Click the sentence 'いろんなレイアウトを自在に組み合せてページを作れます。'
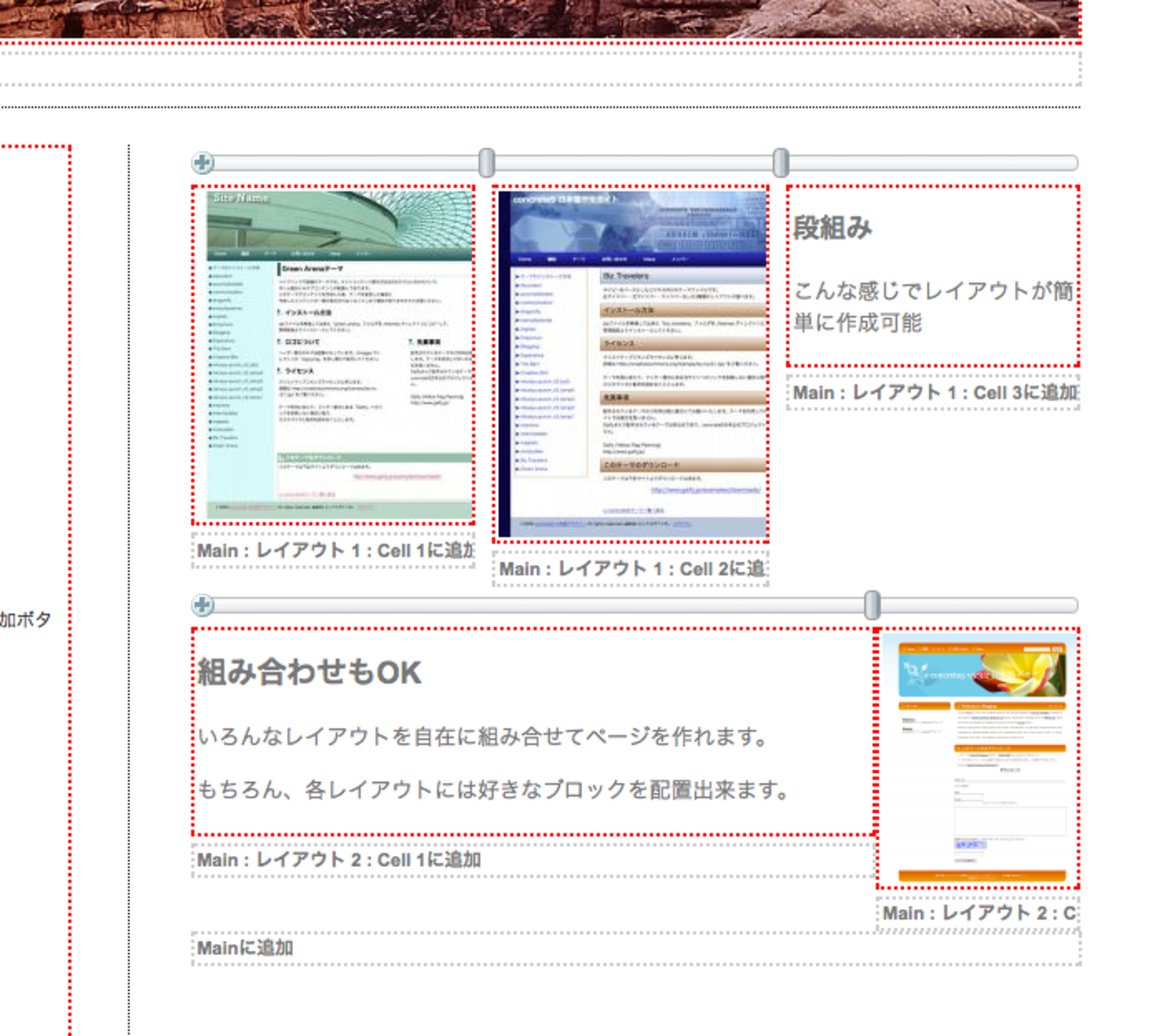The height and width of the screenshot is (1036, 1175). click(484, 737)
